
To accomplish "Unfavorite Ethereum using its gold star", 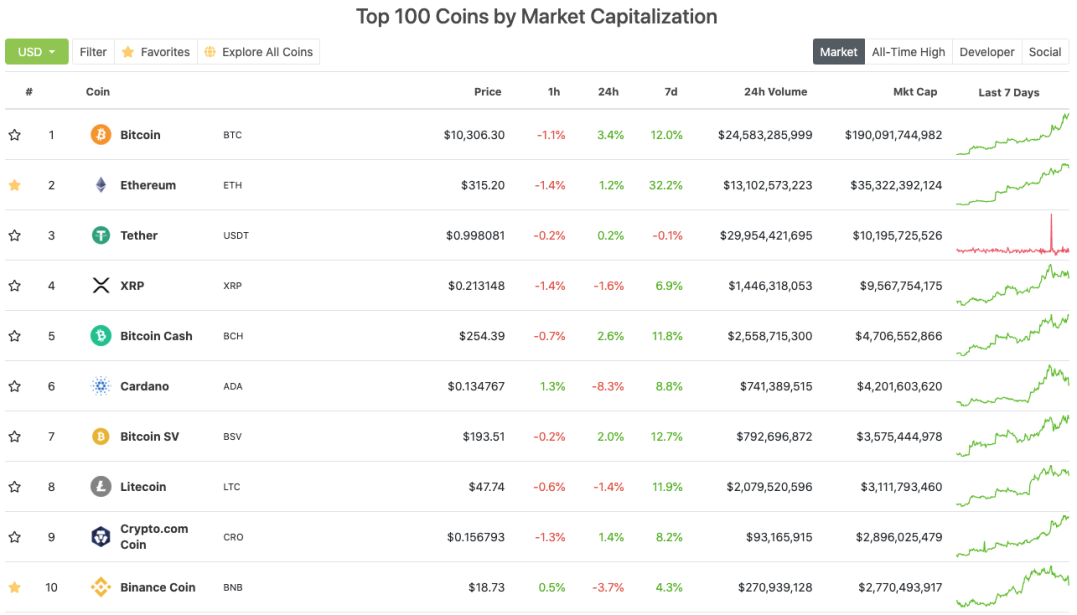I will (x=14, y=185).
